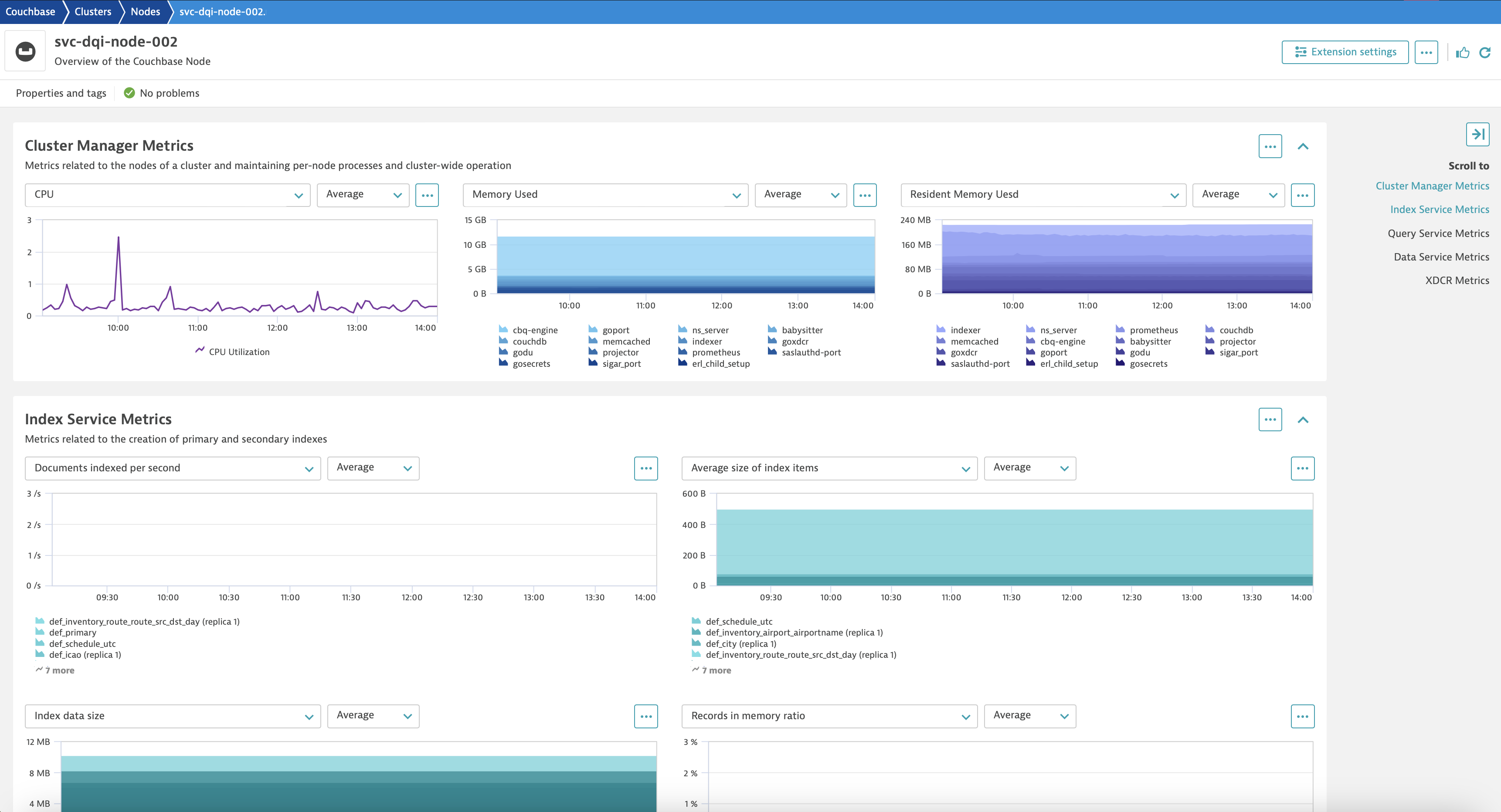Open the Index data size chart options
Viewport: 1501px width, 812px height.
click(645, 717)
